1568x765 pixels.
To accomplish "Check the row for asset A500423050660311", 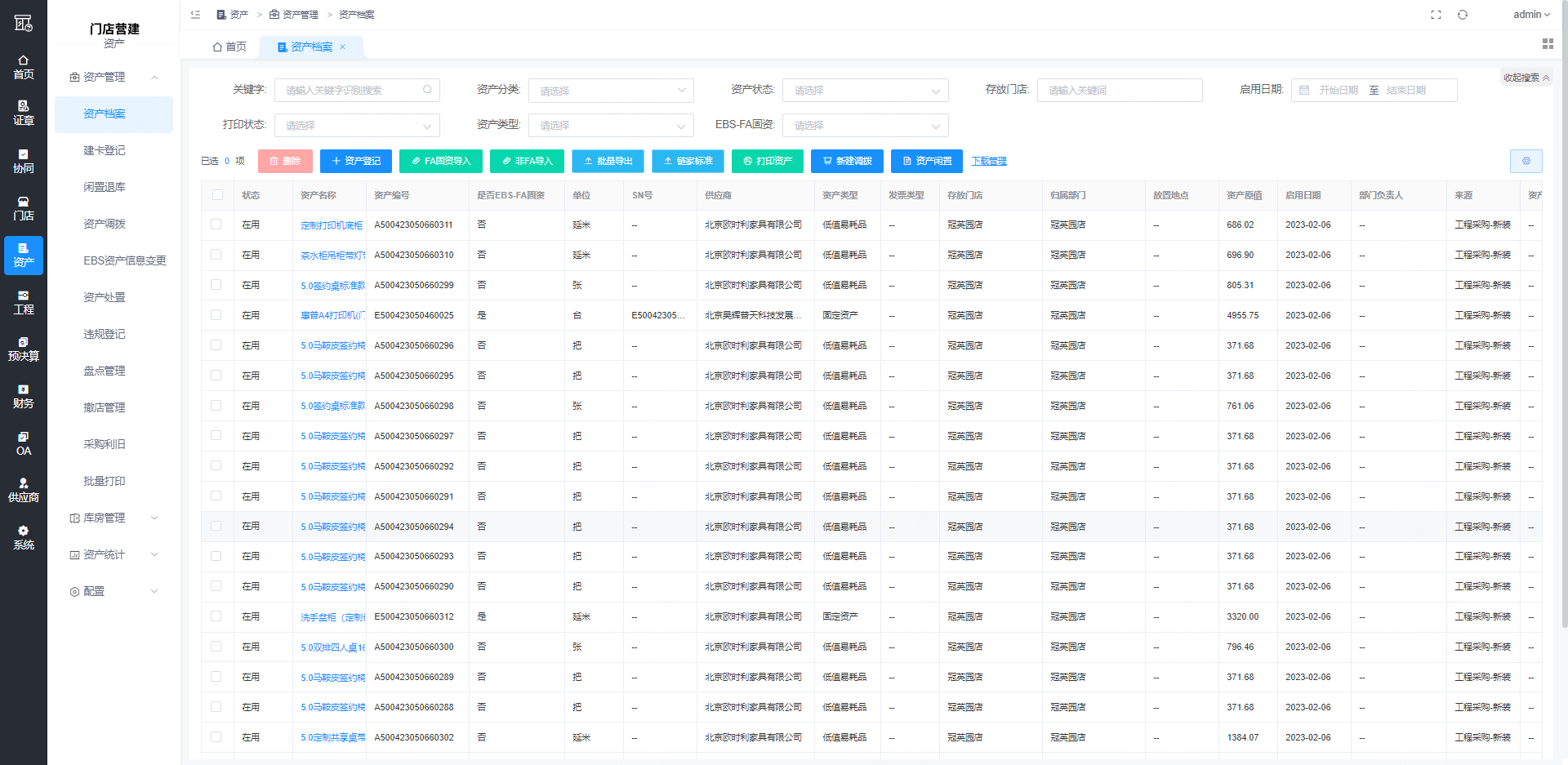I will pyautogui.click(x=216, y=225).
